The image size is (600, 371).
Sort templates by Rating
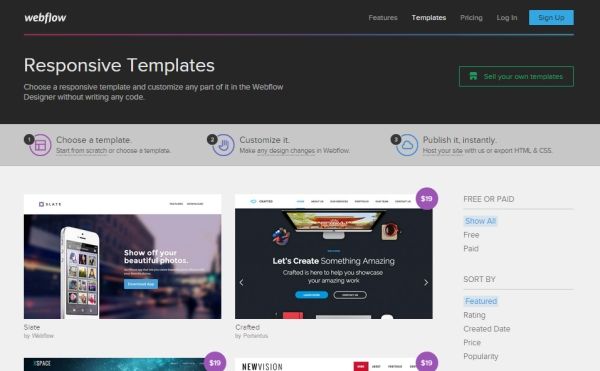pyautogui.click(x=474, y=315)
